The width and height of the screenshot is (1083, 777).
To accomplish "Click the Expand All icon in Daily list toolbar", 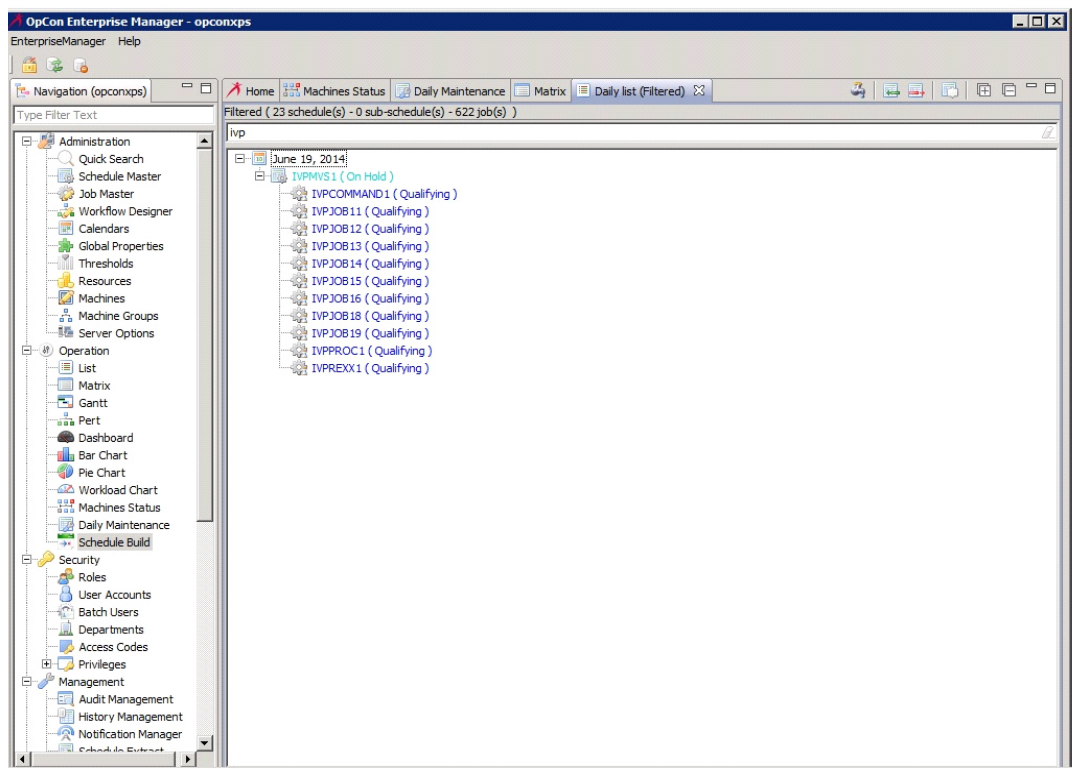I will click(x=984, y=90).
